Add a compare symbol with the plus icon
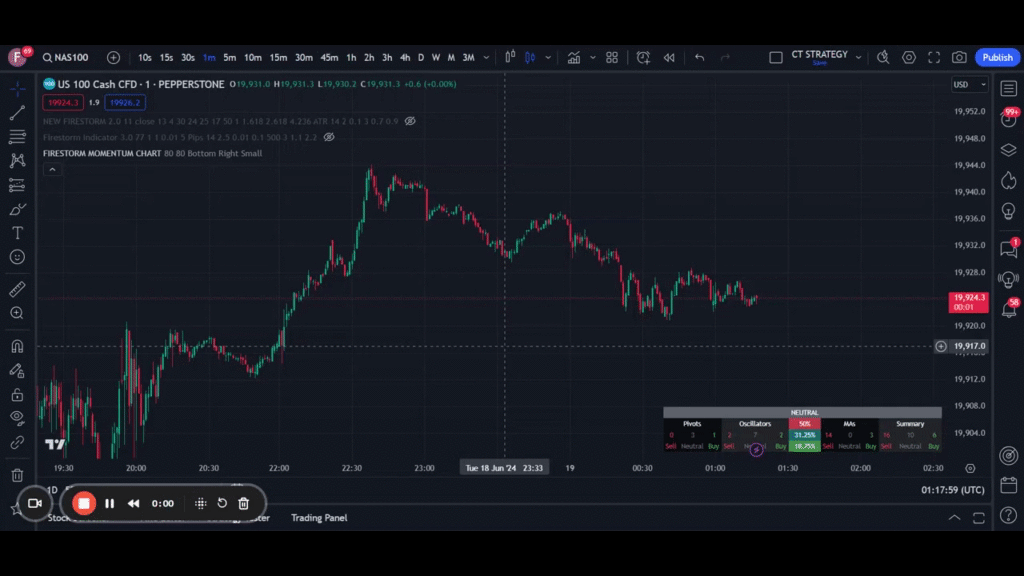This screenshot has width=1024, height=576. click(113, 57)
